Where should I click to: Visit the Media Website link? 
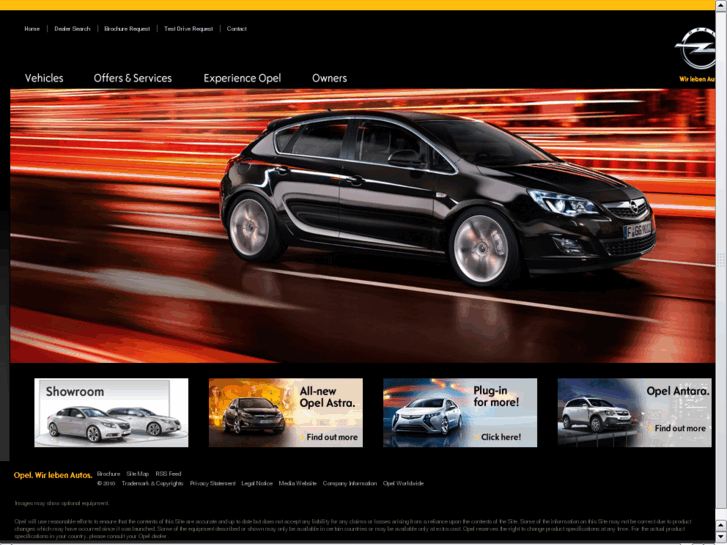[298, 483]
